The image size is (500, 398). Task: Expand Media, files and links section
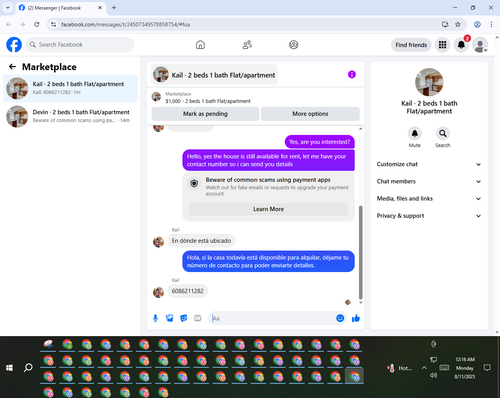429,199
